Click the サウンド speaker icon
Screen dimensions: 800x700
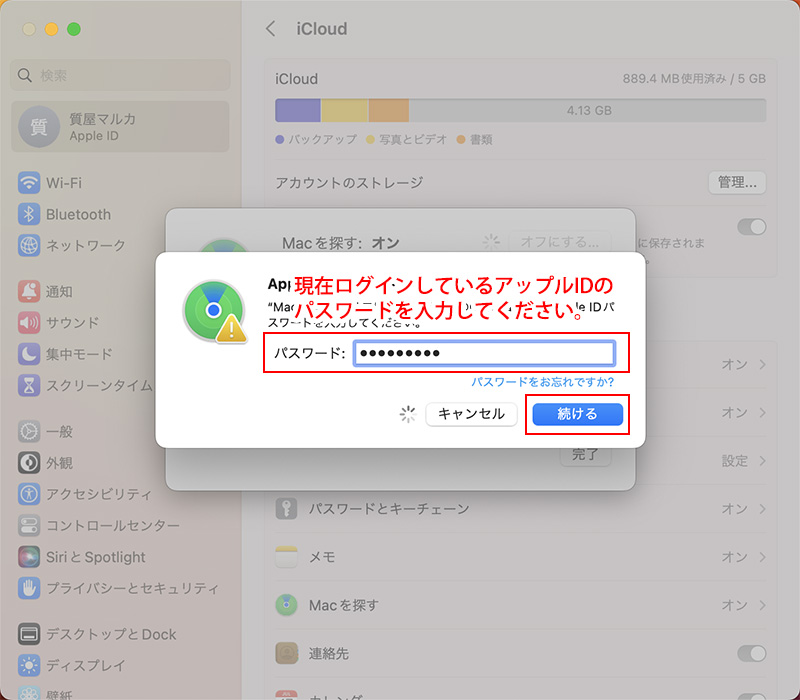click(29, 323)
